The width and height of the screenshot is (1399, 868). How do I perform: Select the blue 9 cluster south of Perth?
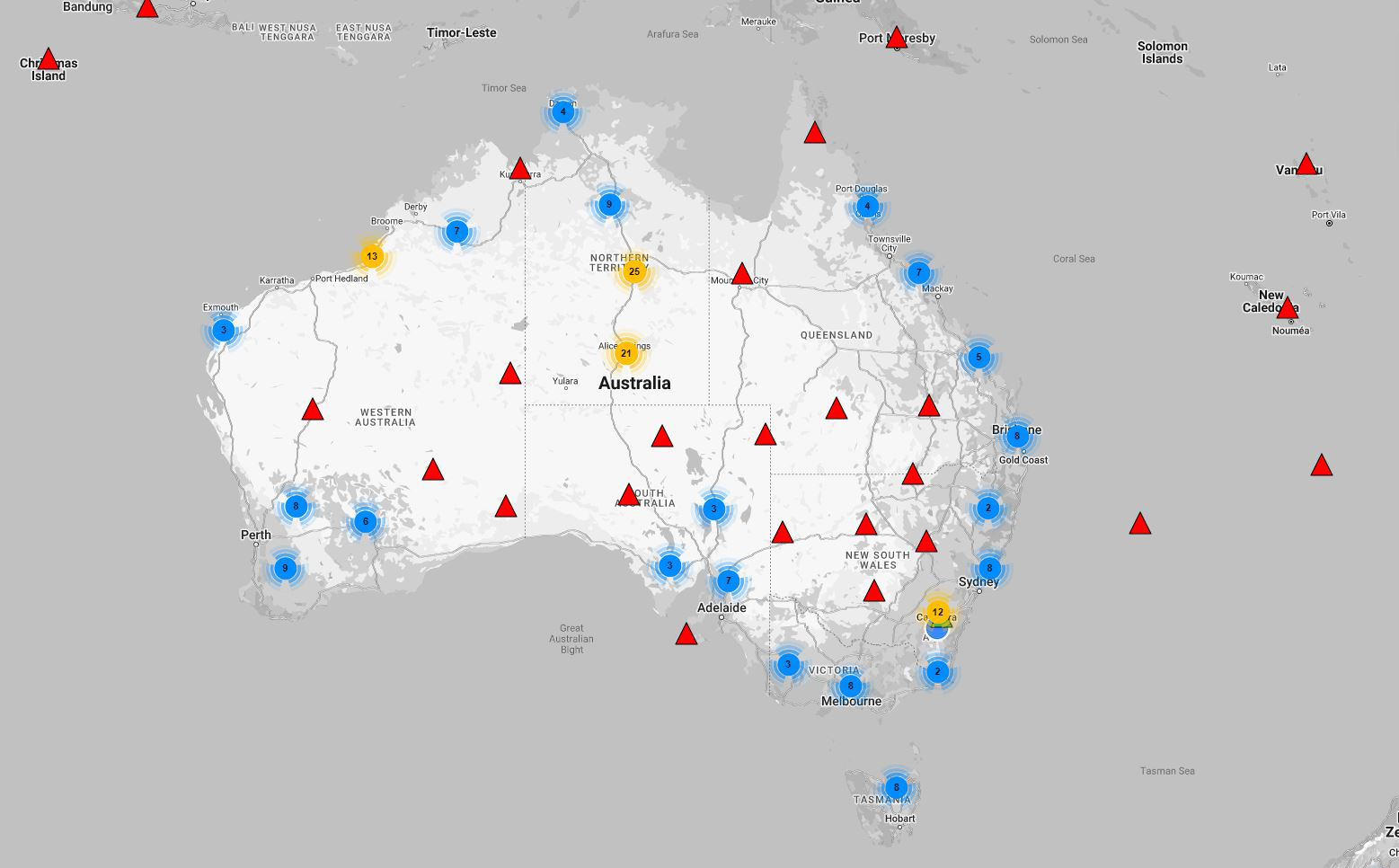[285, 568]
